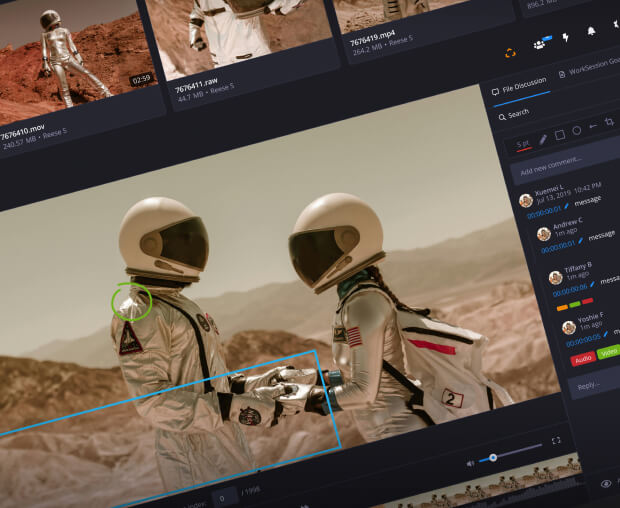The width and height of the screenshot is (620, 508).
Task: Click the 7676410.mov file name
Action: tap(22, 132)
